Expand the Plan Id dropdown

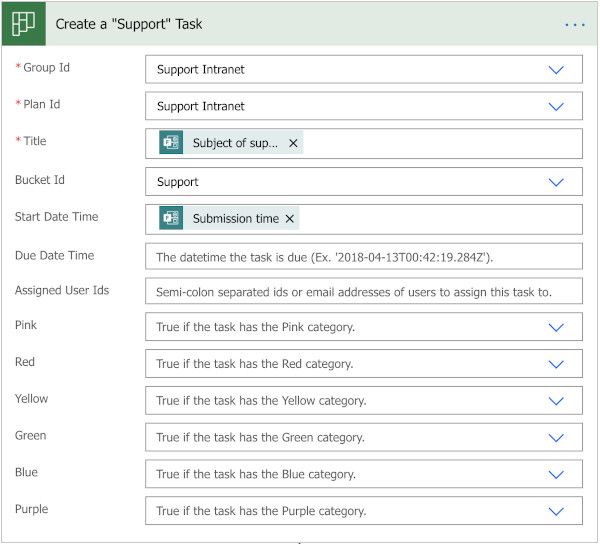pos(556,106)
